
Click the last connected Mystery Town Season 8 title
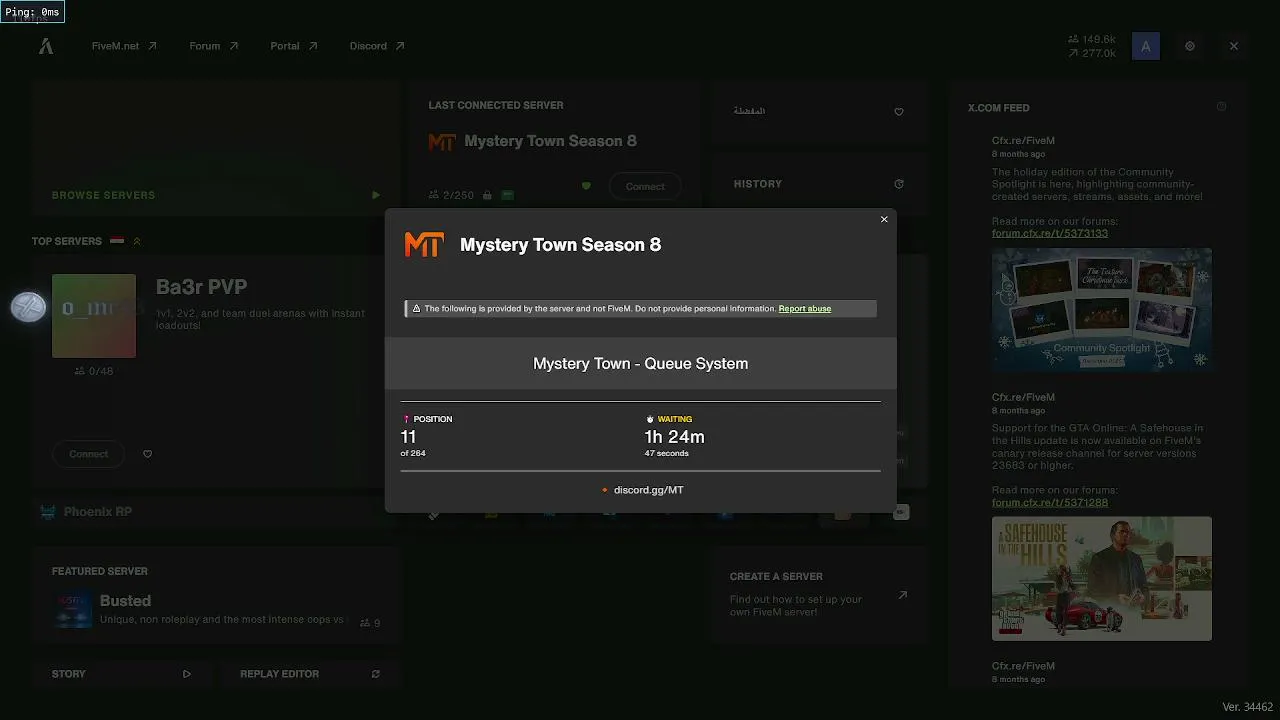pyautogui.click(x=551, y=141)
